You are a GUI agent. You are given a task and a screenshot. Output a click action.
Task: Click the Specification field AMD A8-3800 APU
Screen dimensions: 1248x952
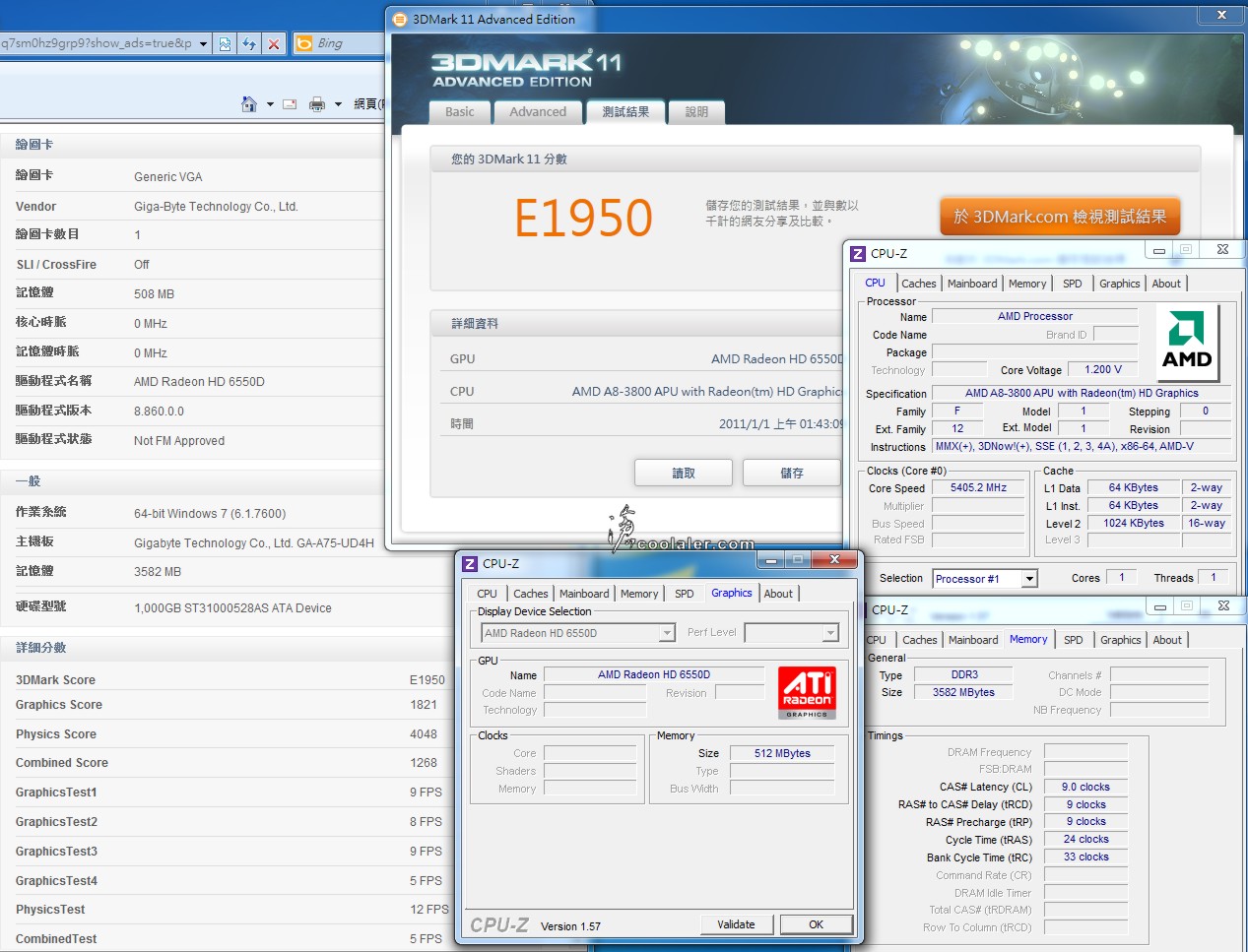click(1082, 394)
